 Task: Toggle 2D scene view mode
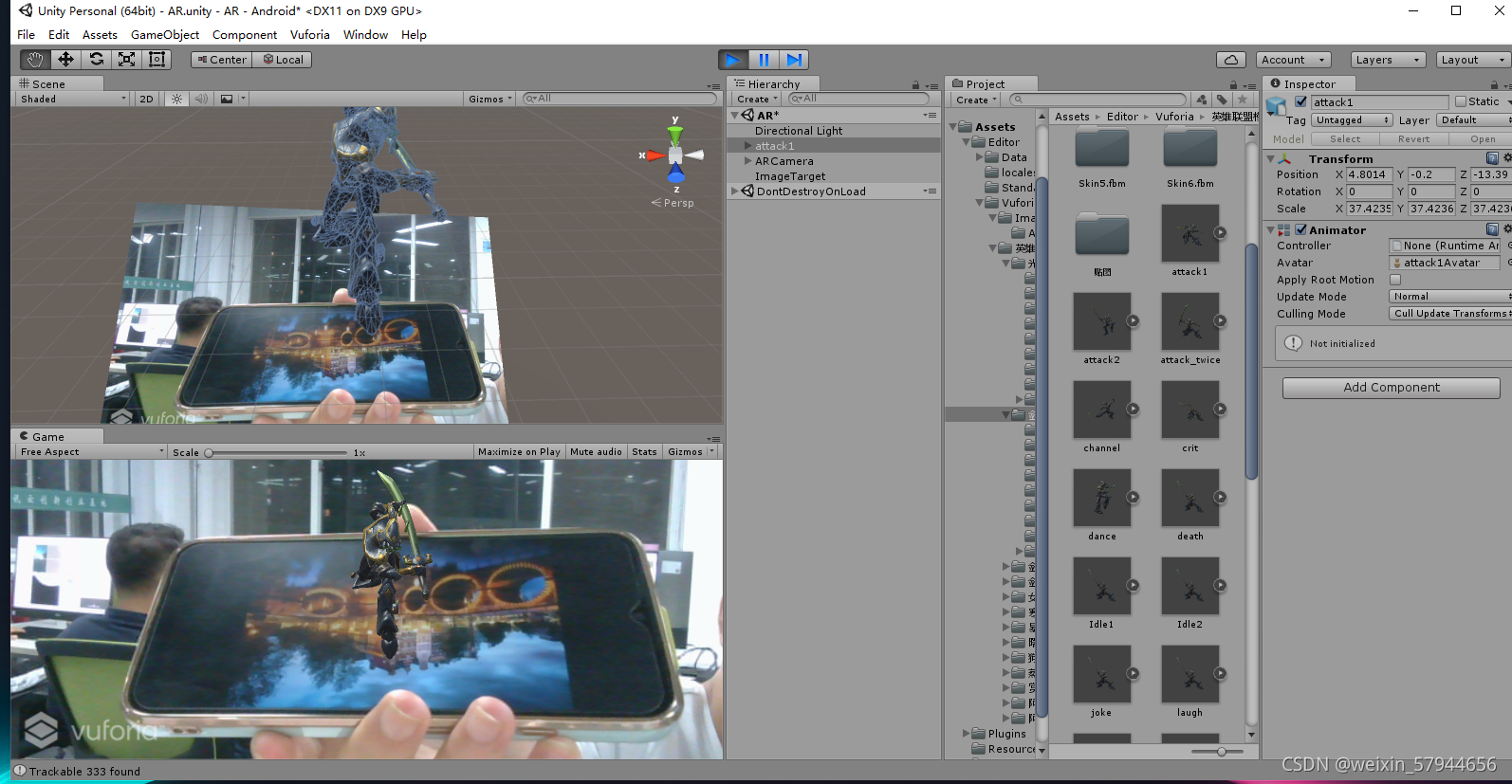146,99
